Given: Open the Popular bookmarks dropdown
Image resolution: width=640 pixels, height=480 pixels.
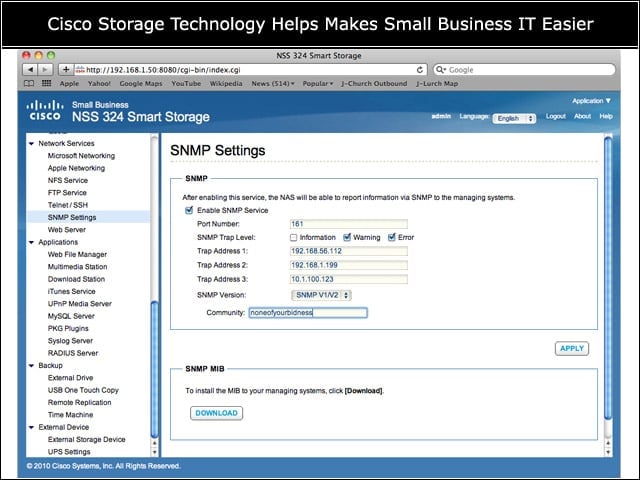Looking at the screenshot, I should (318, 83).
